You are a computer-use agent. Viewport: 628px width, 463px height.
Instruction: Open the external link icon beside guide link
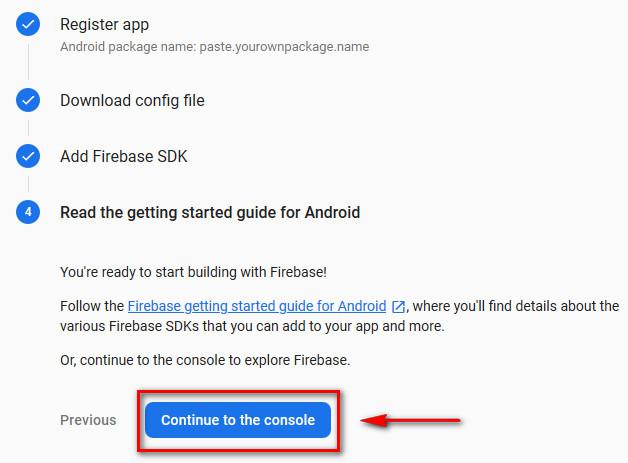(x=398, y=307)
